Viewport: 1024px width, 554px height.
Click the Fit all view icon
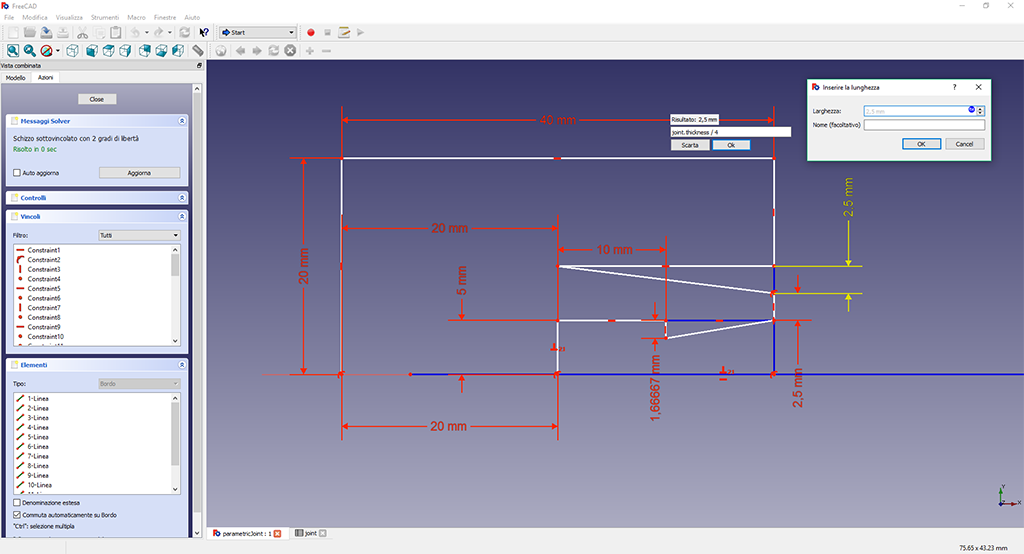click(12, 50)
